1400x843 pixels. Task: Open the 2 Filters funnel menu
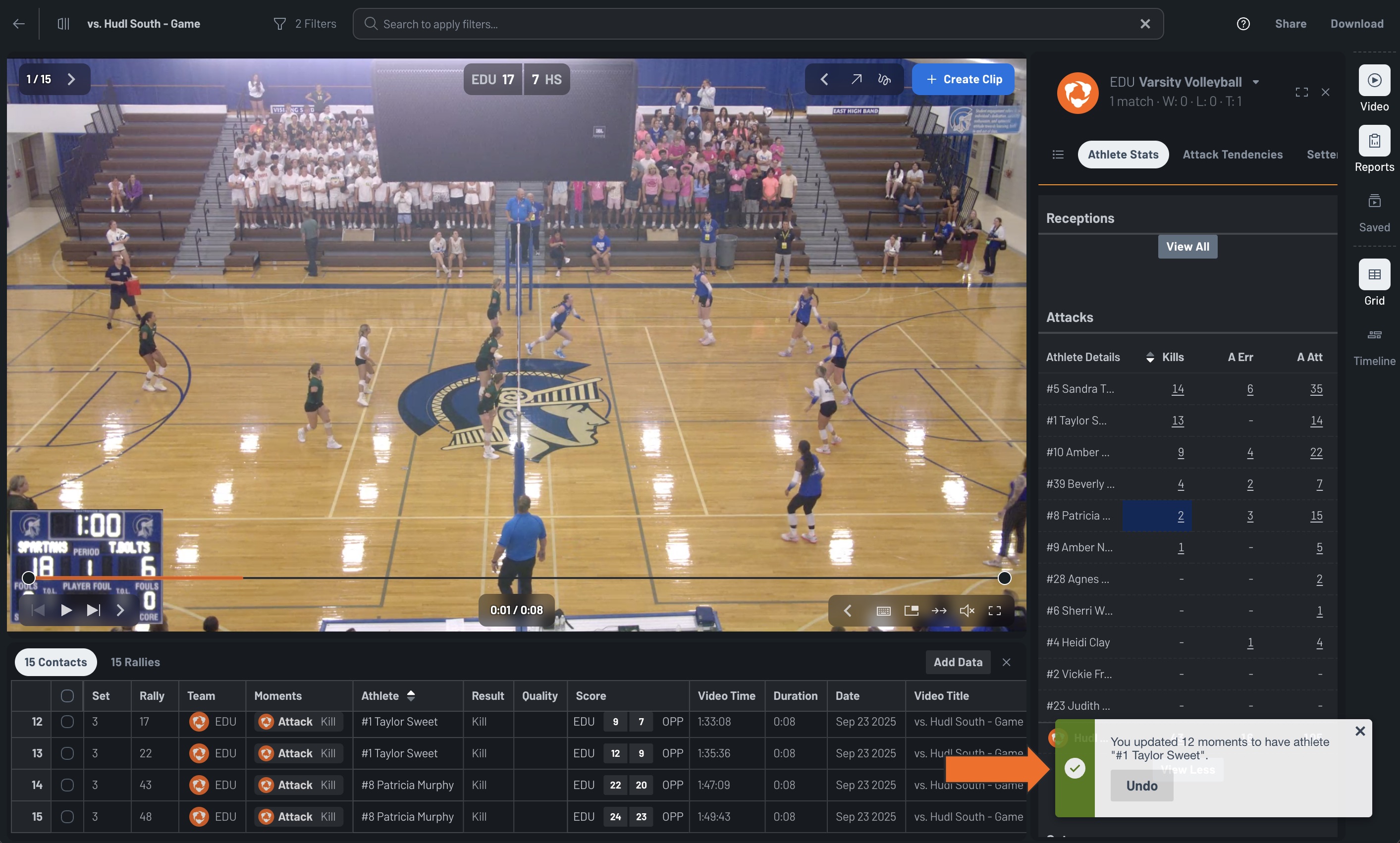click(305, 24)
